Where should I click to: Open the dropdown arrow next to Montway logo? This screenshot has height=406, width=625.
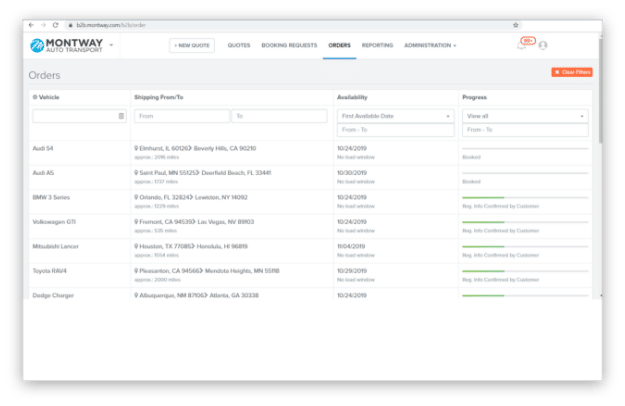click(111, 45)
